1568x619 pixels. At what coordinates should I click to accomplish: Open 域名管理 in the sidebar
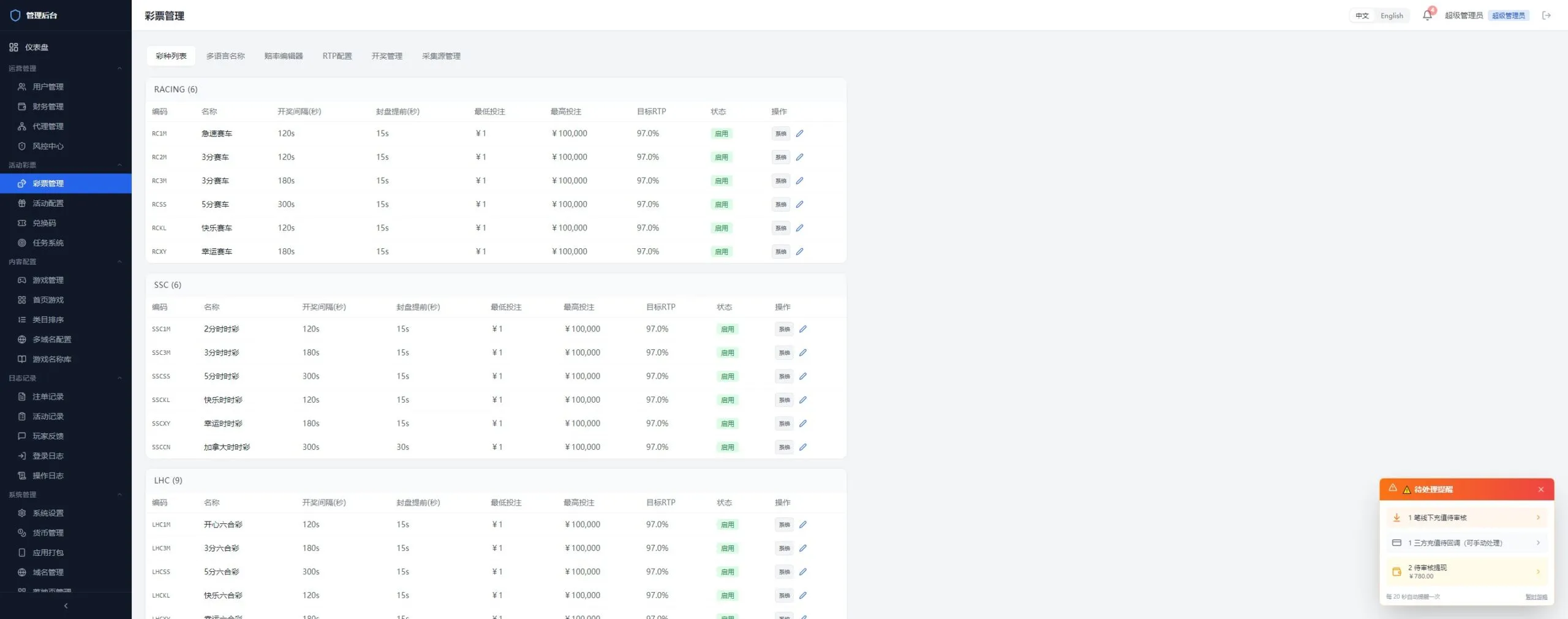point(66,572)
